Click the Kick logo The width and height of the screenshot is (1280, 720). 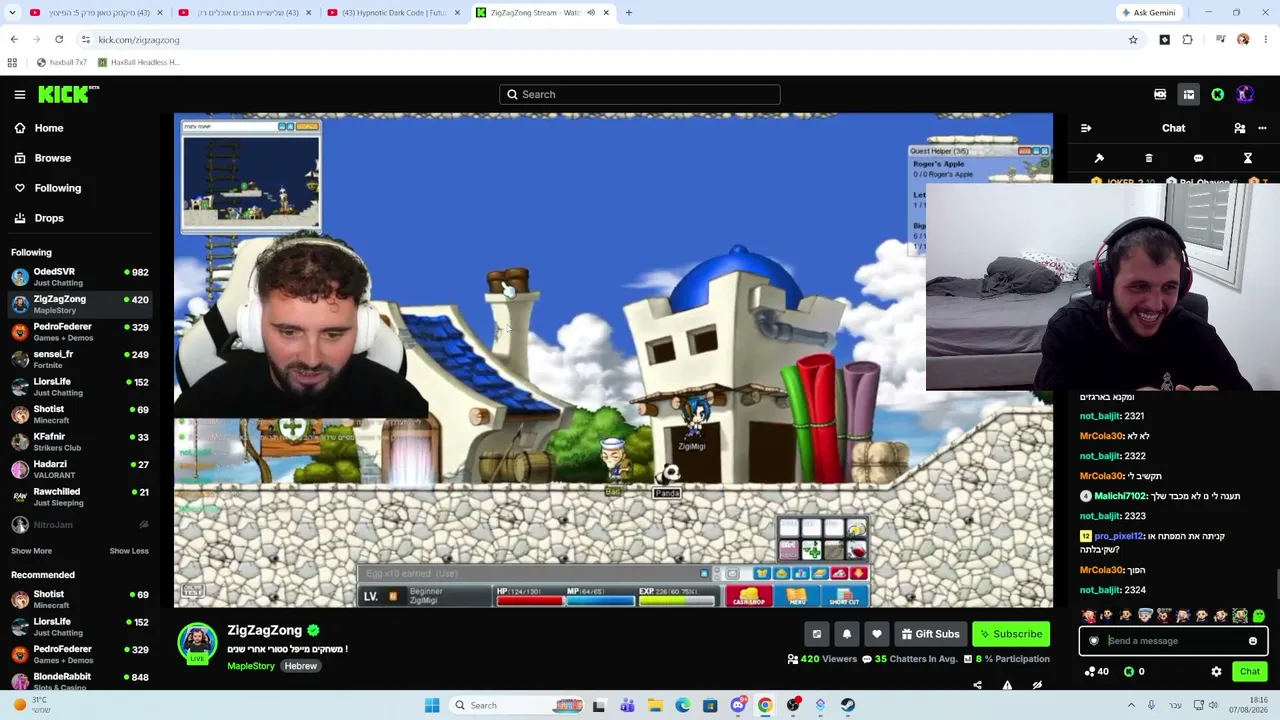68,94
